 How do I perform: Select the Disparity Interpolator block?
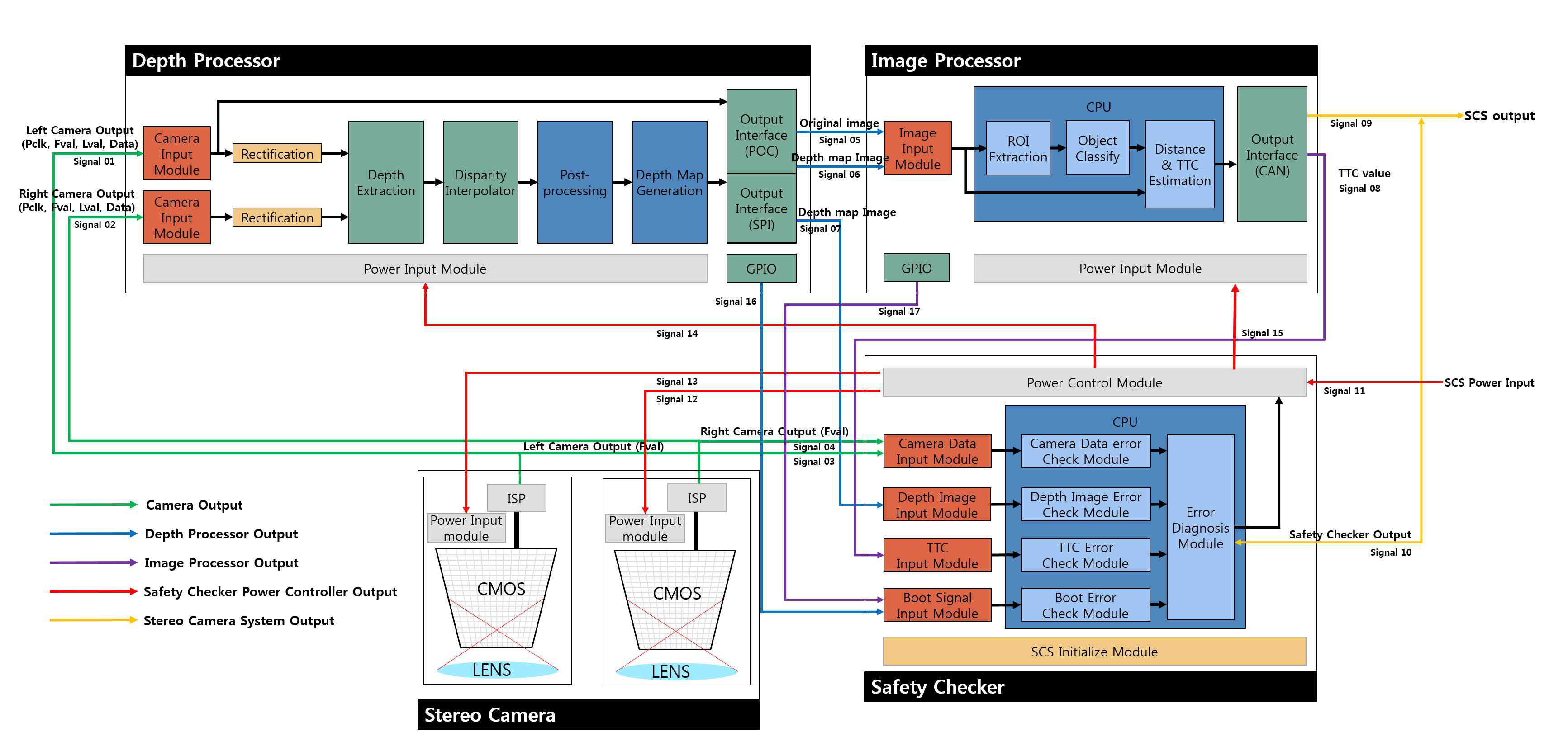coord(480,182)
